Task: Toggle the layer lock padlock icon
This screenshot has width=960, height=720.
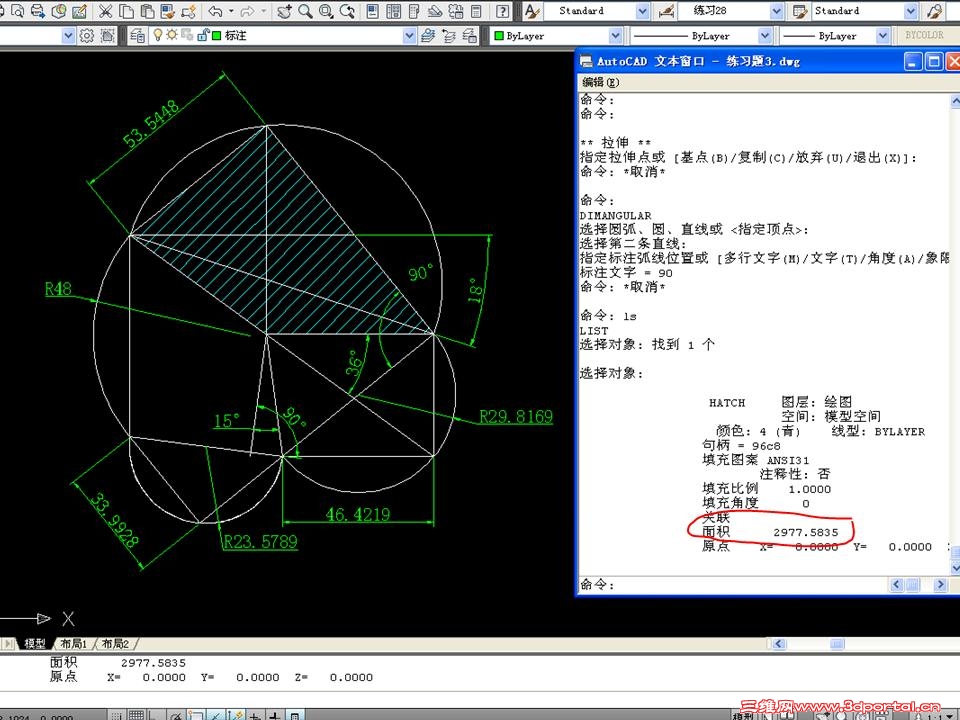Action: (x=203, y=35)
